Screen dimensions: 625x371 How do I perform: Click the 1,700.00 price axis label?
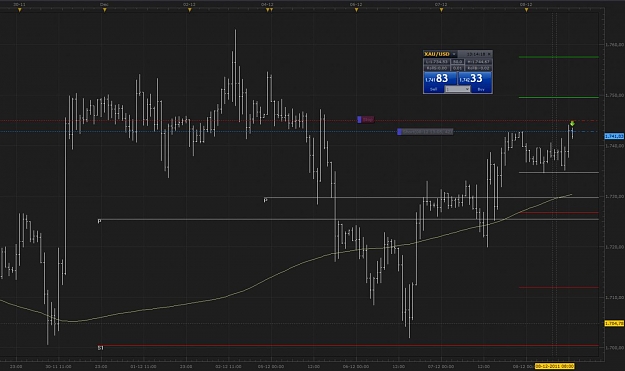pyautogui.click(x=614, y=348)
